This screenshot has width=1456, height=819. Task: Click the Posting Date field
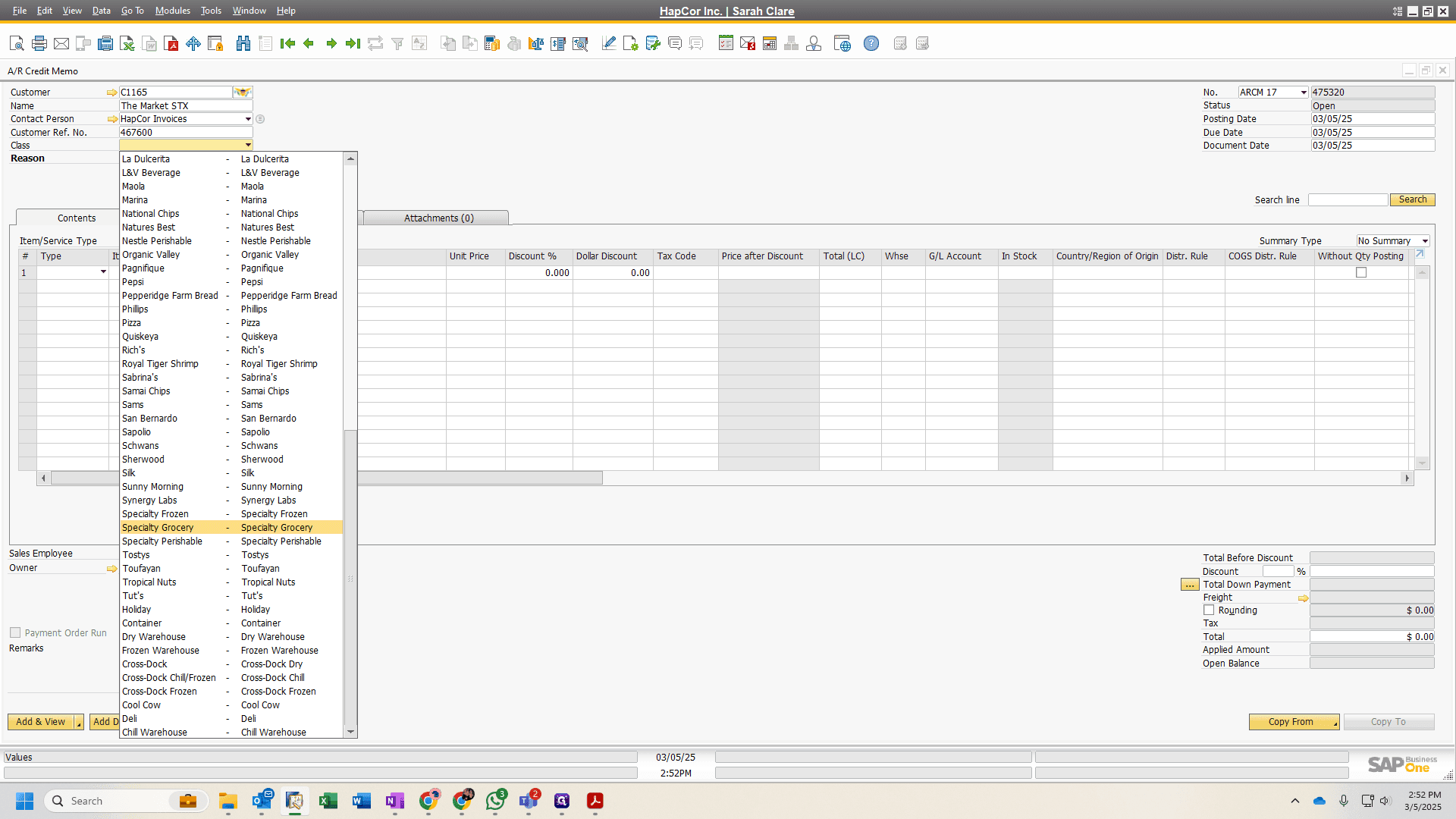point(1373,119)
